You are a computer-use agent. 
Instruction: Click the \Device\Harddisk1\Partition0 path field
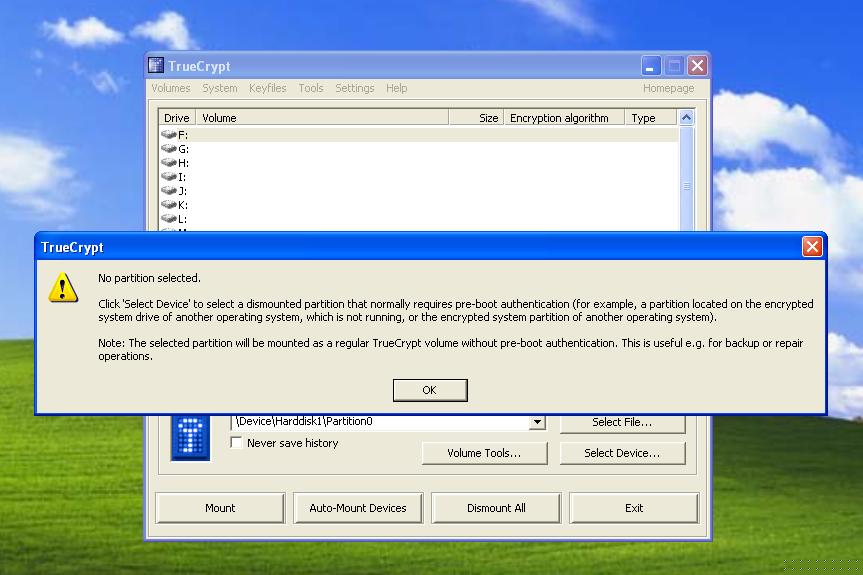(x=380, y=422)
